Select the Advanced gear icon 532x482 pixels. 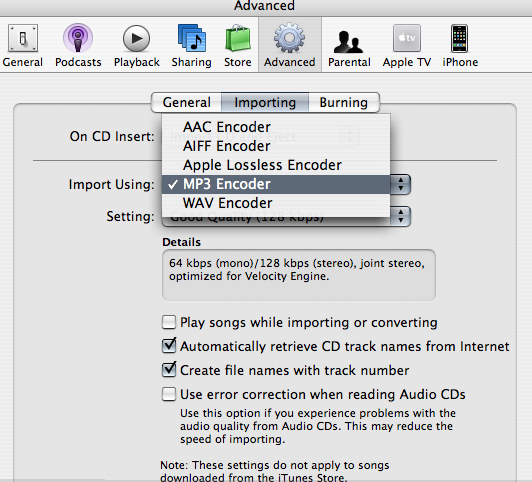289,38
